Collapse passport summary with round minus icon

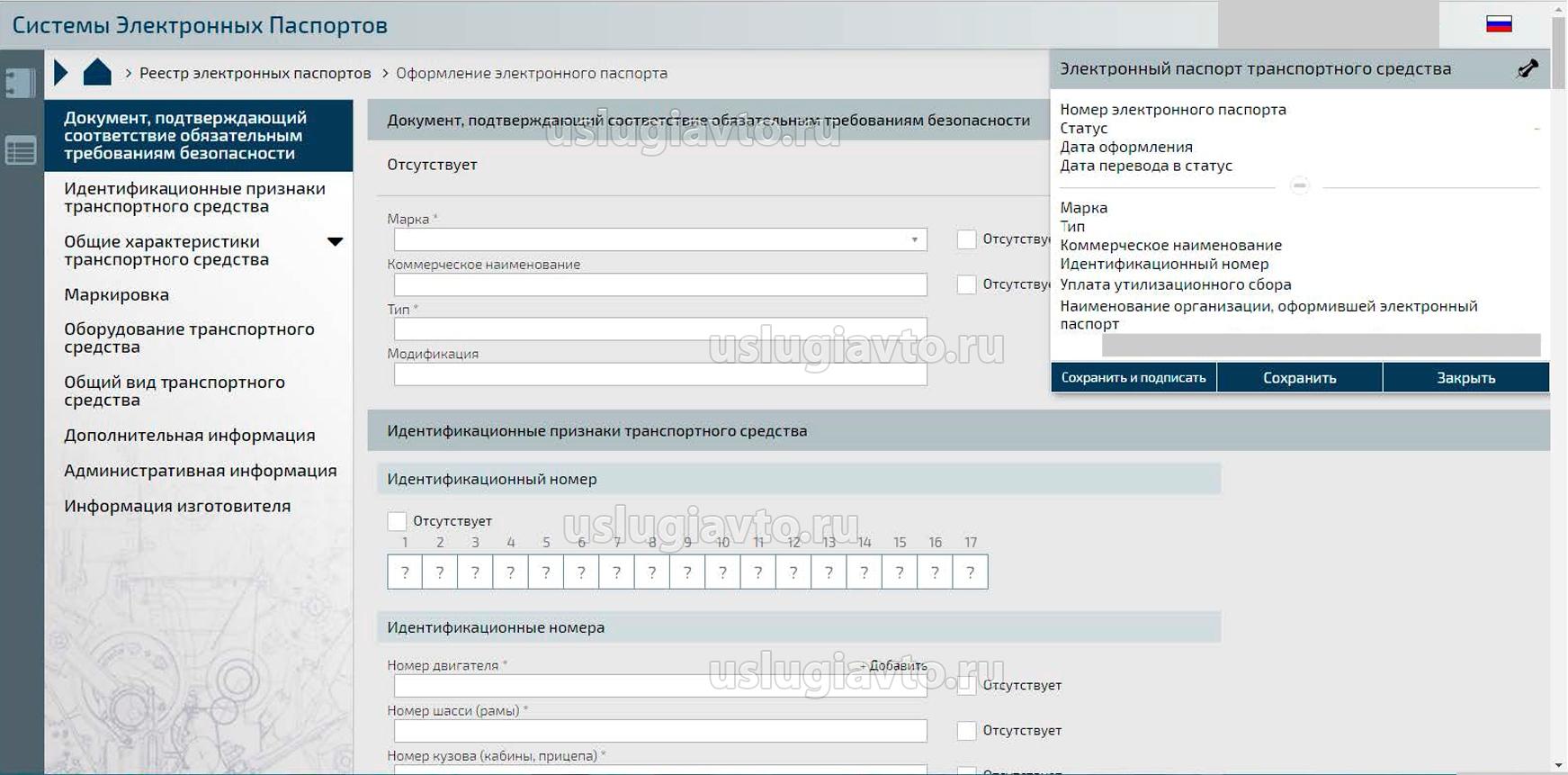point(1299,185)
